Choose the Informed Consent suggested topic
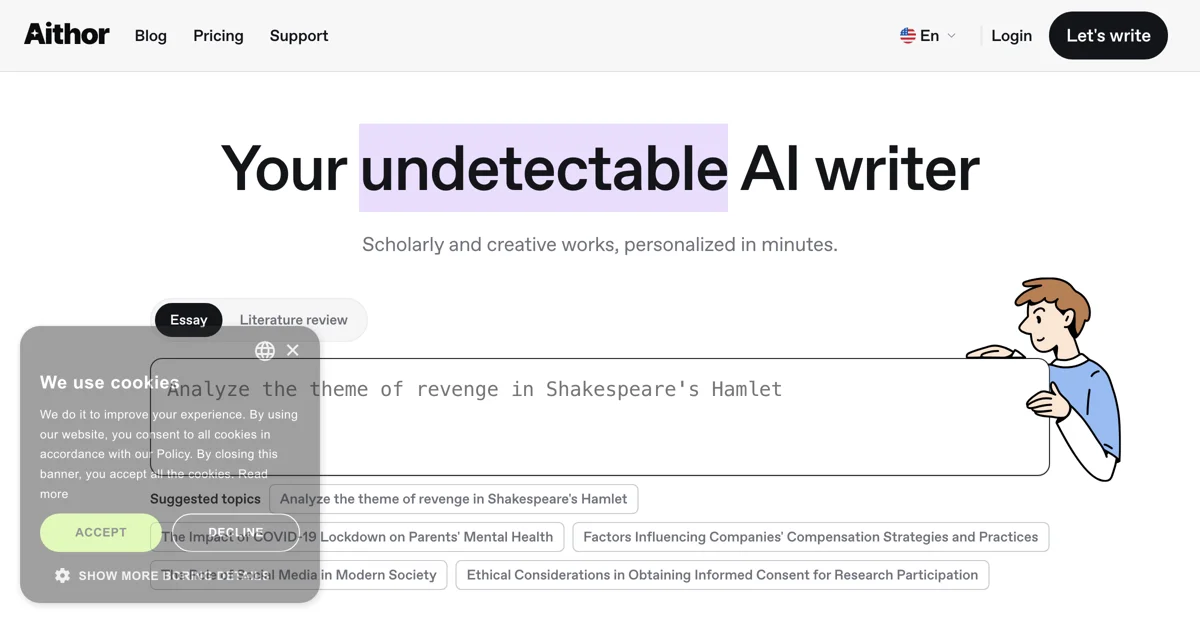 [722, 575]
